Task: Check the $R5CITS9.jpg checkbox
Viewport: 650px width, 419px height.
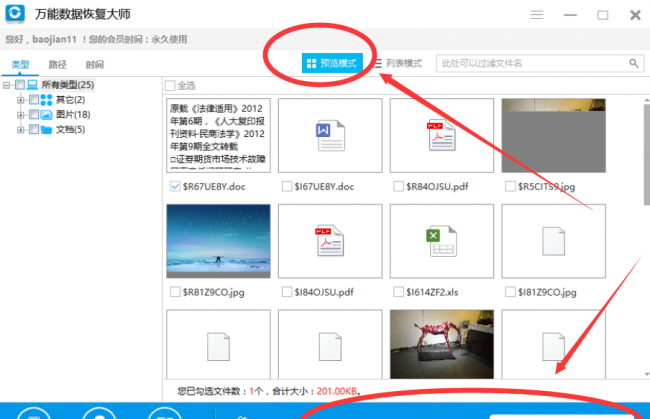Action: tap(510, 186)
